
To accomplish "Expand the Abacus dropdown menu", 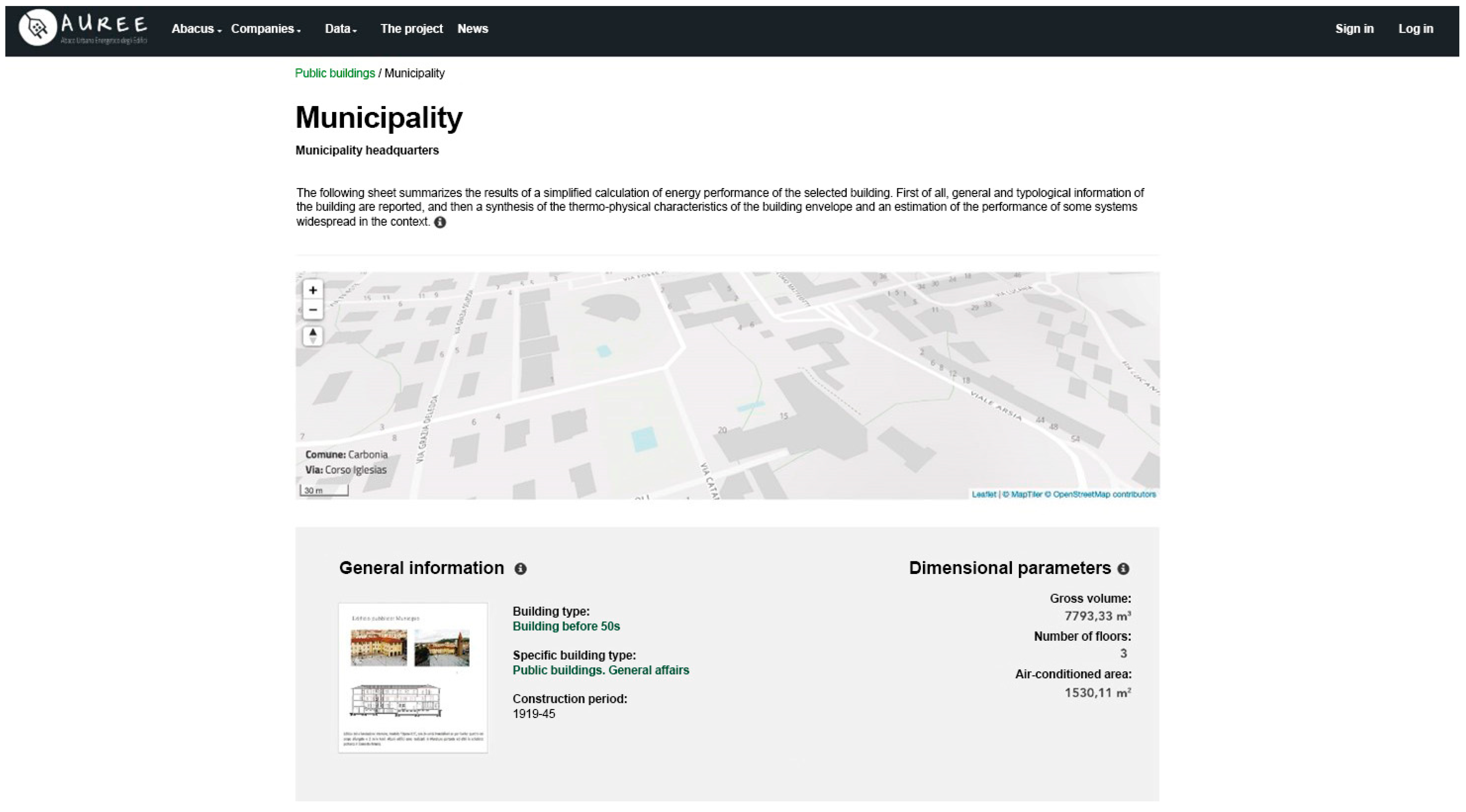I will pyautogui.click(x=196, y=28).
